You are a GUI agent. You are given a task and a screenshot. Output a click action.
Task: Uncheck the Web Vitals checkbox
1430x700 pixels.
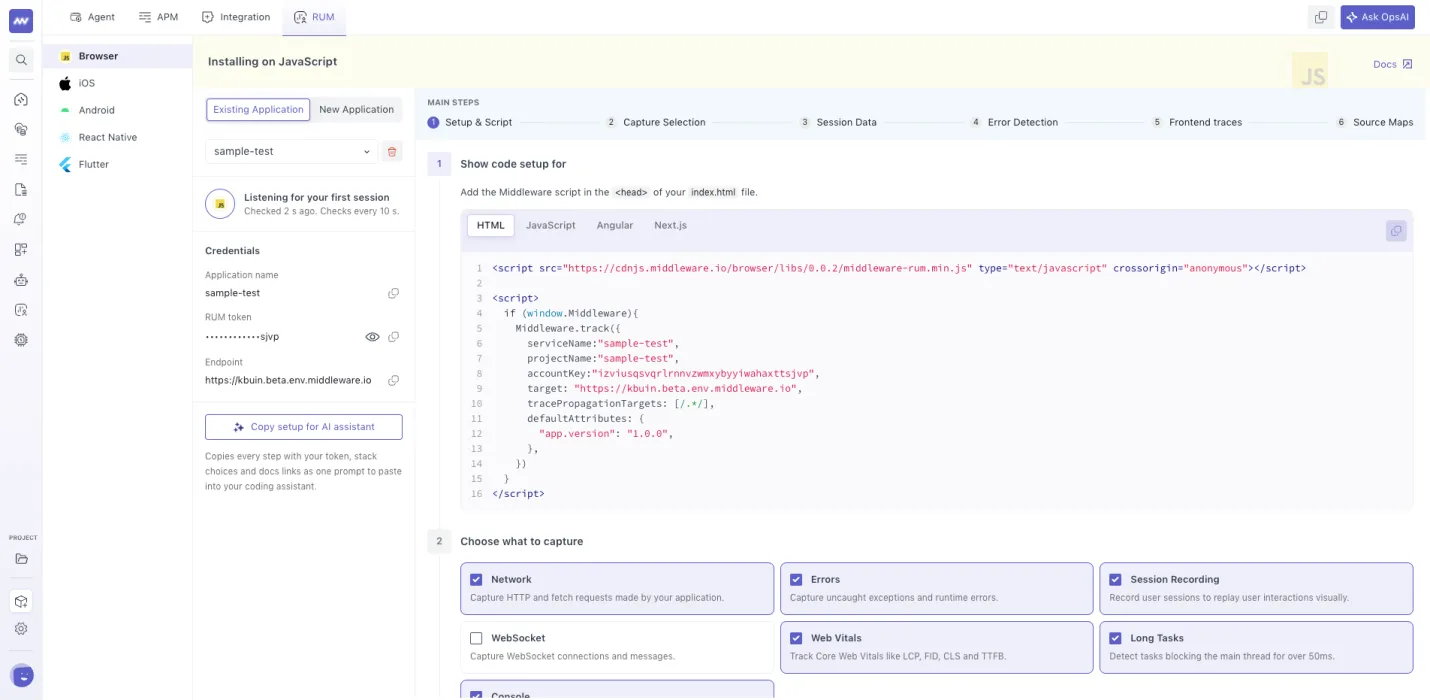pos(796,638)
